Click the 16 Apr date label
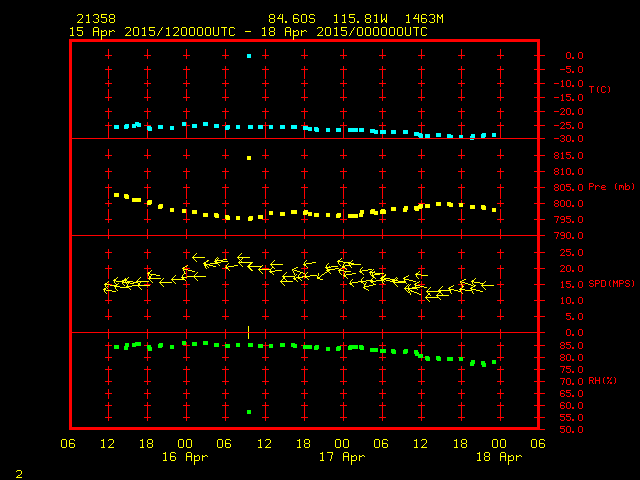This screenshot has width=640, height=480. pyautogui.click(x=185, y=457)
